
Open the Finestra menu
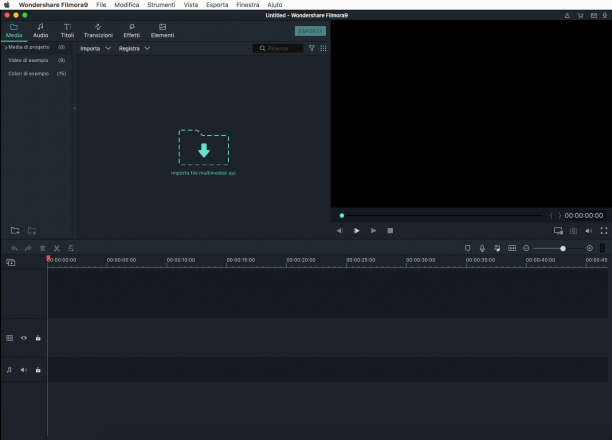pos(247,5)
